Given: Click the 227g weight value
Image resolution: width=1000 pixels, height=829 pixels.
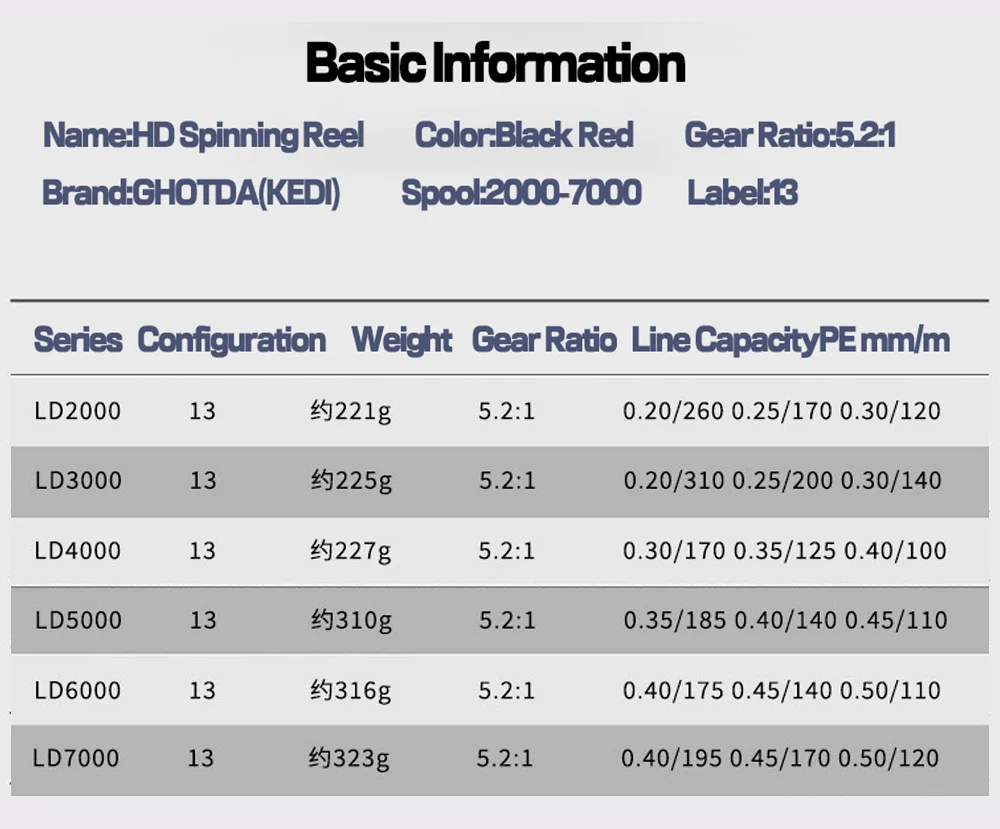Looking at the screenshot, I should 351,551.
